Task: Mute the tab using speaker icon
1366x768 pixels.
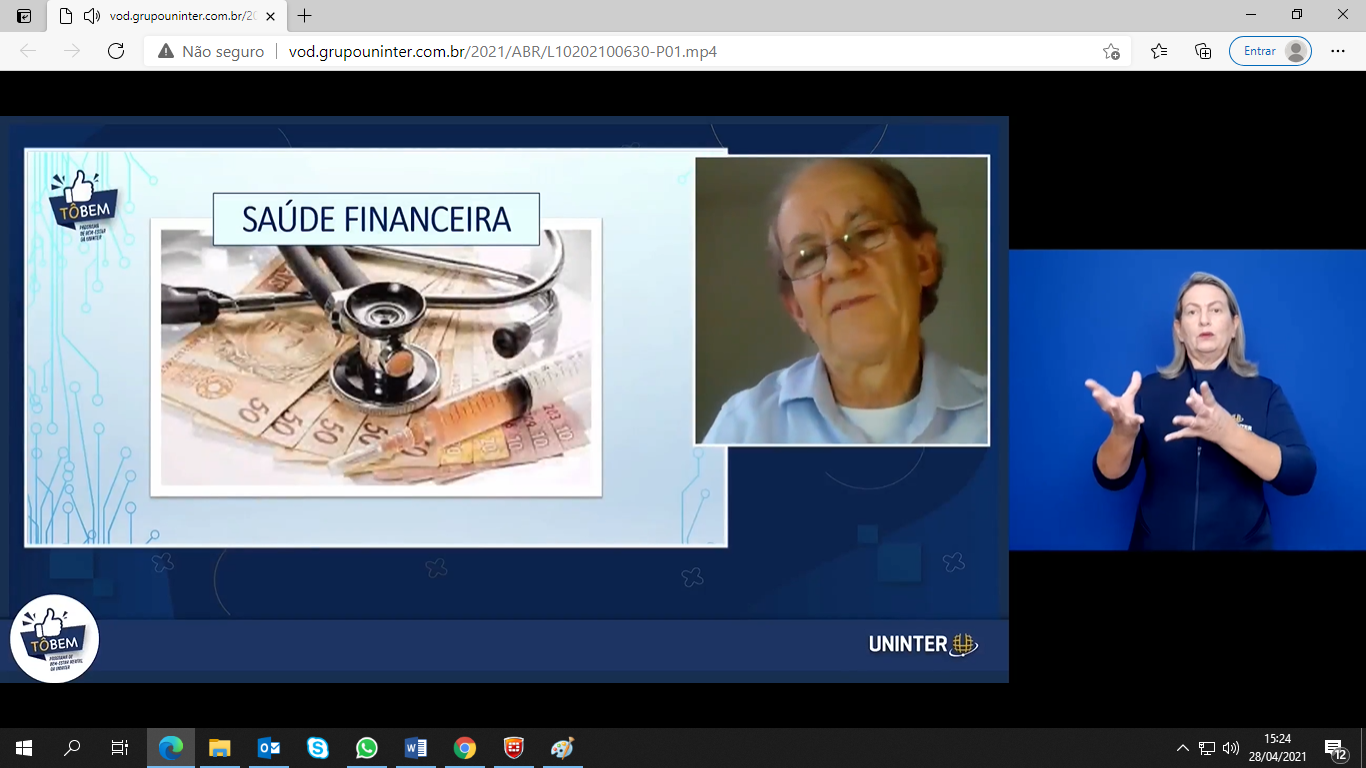Action: click(92, 16)
